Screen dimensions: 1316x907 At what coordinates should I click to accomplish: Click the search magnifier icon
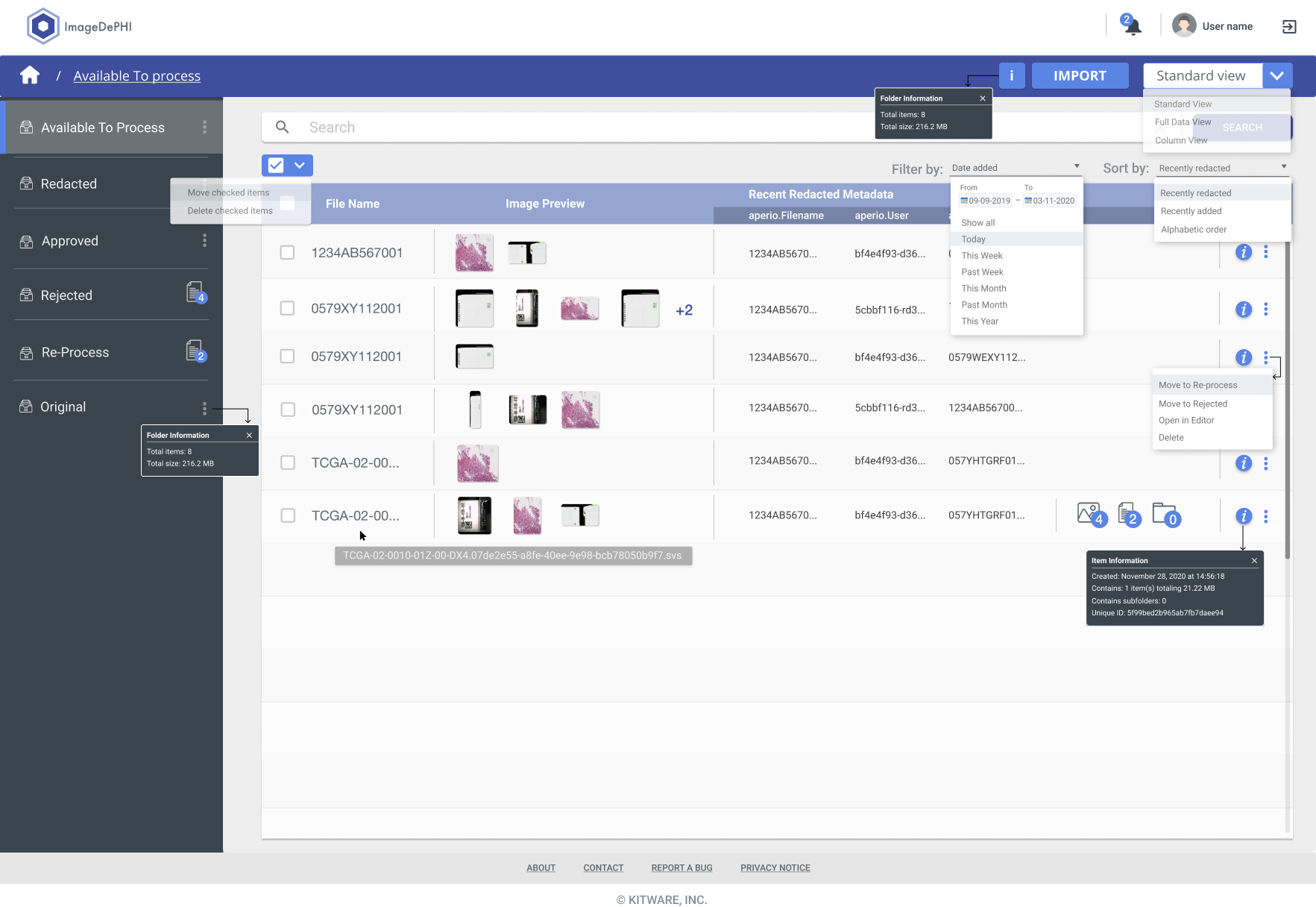[282, 127]
